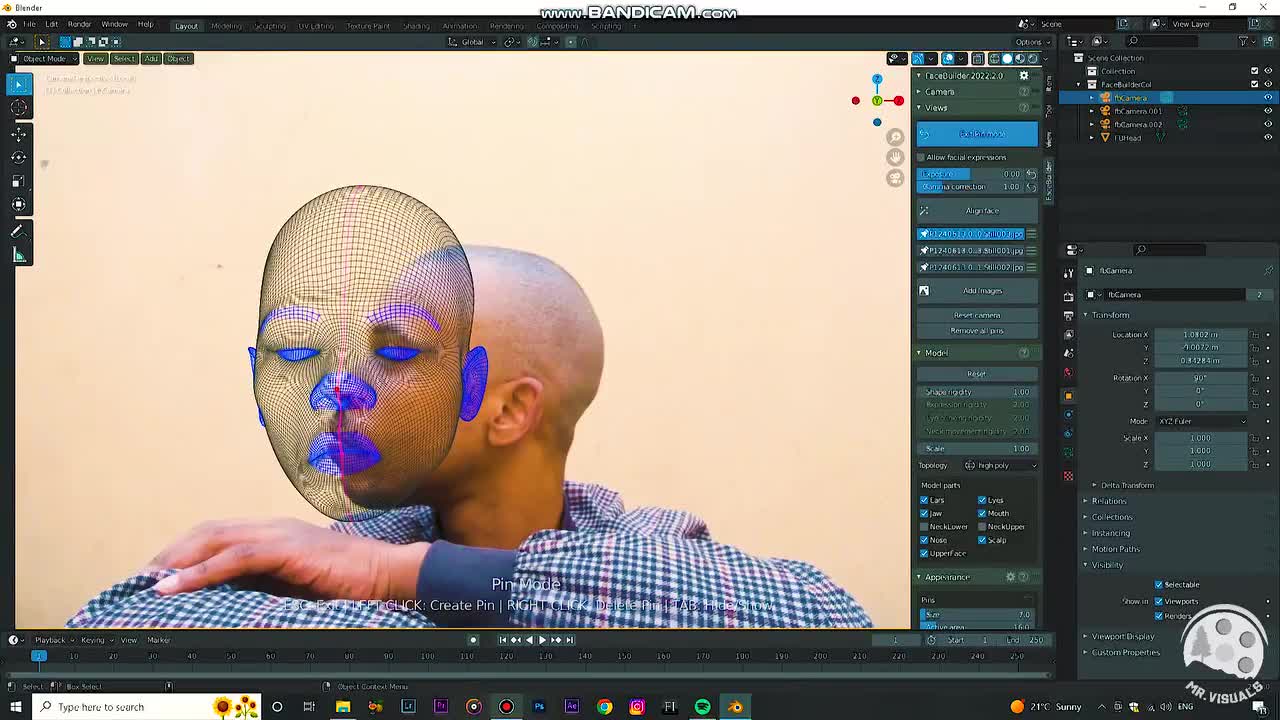Select the Measure tool
This screenshot has height=720, width=1280.
(x=19, y=255)
